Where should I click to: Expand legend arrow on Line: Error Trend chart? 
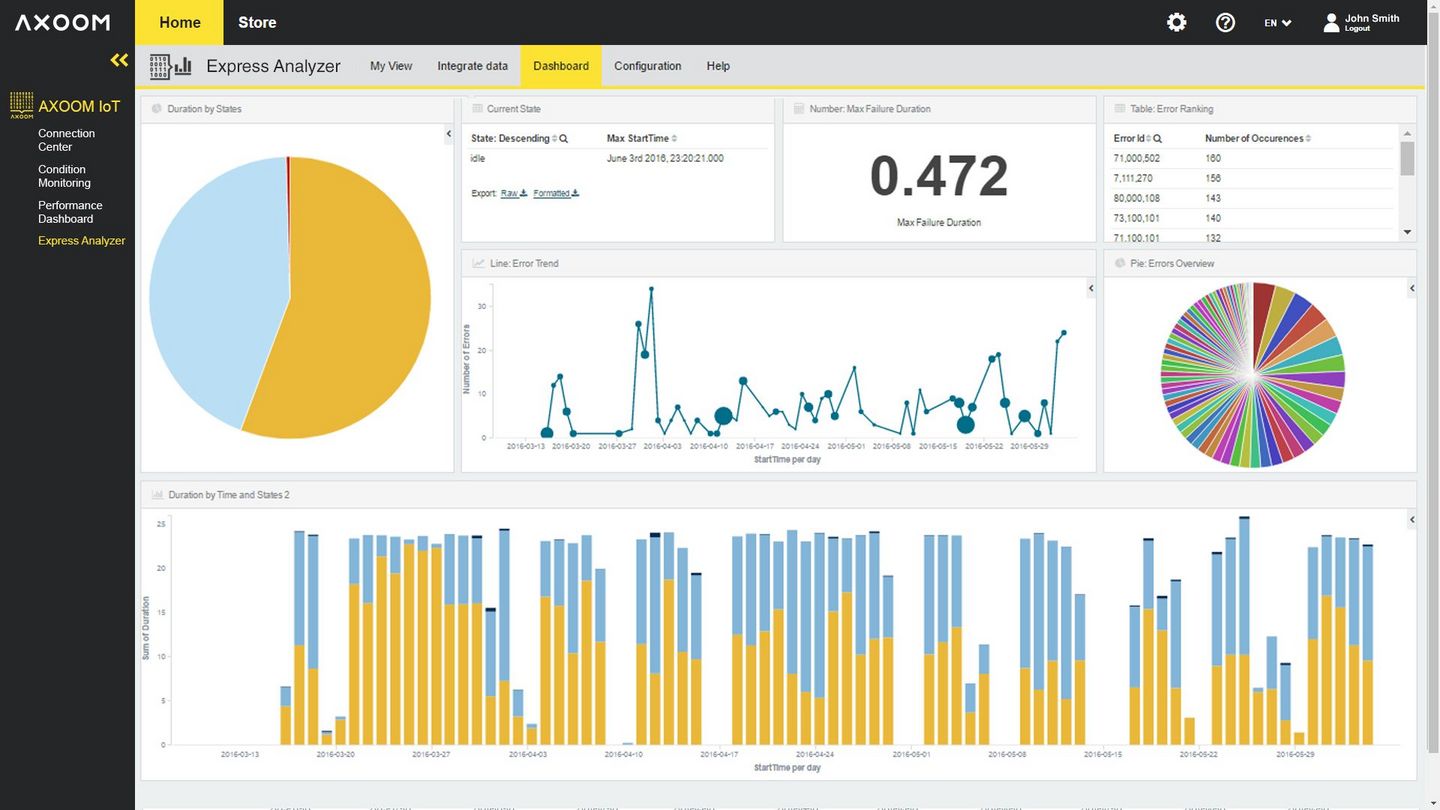1091,288
